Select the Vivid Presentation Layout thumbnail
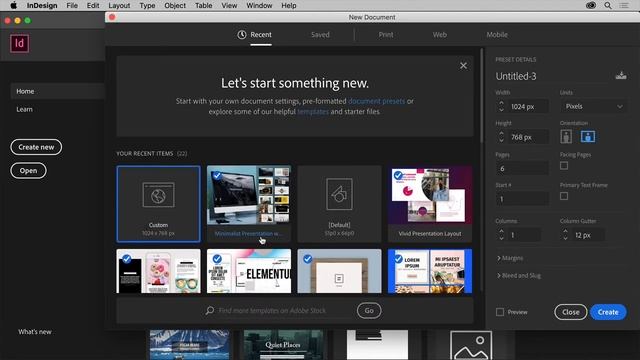Screen dimensions: 640x360 click(x=430, y=204)
